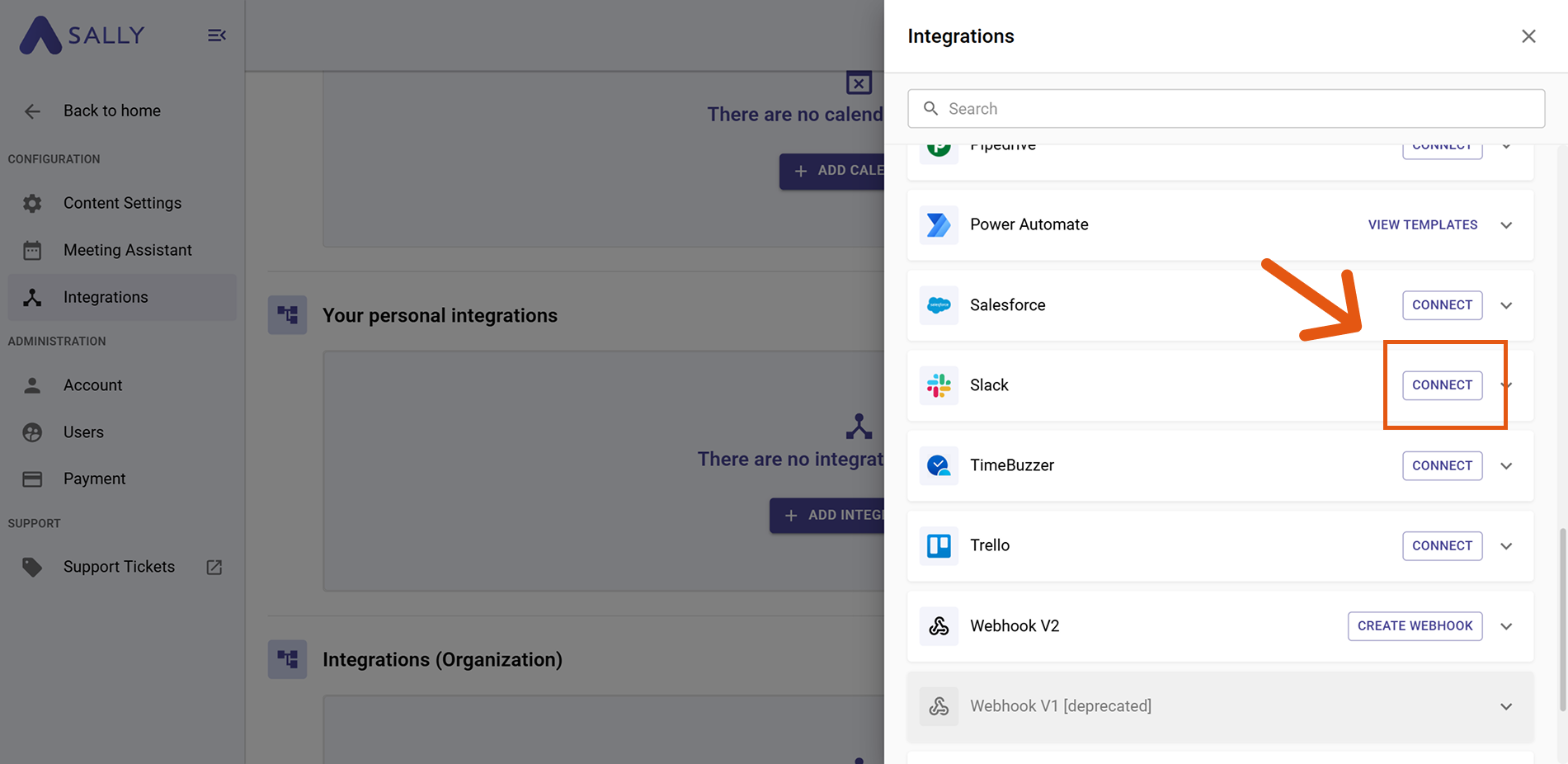The width and height of the screenshot is (1568, 764).
Task: Click the Sally logo
Action: (82, 35)
